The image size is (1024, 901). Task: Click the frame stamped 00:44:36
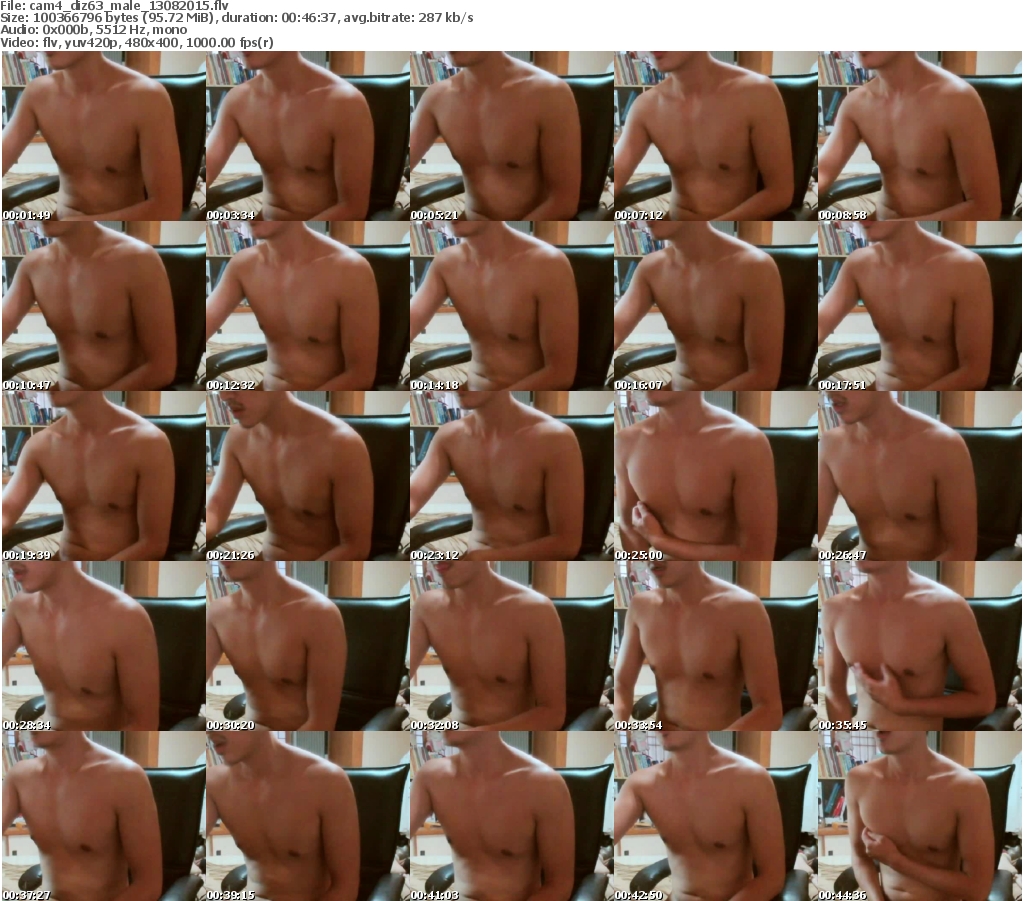(920, 815)
